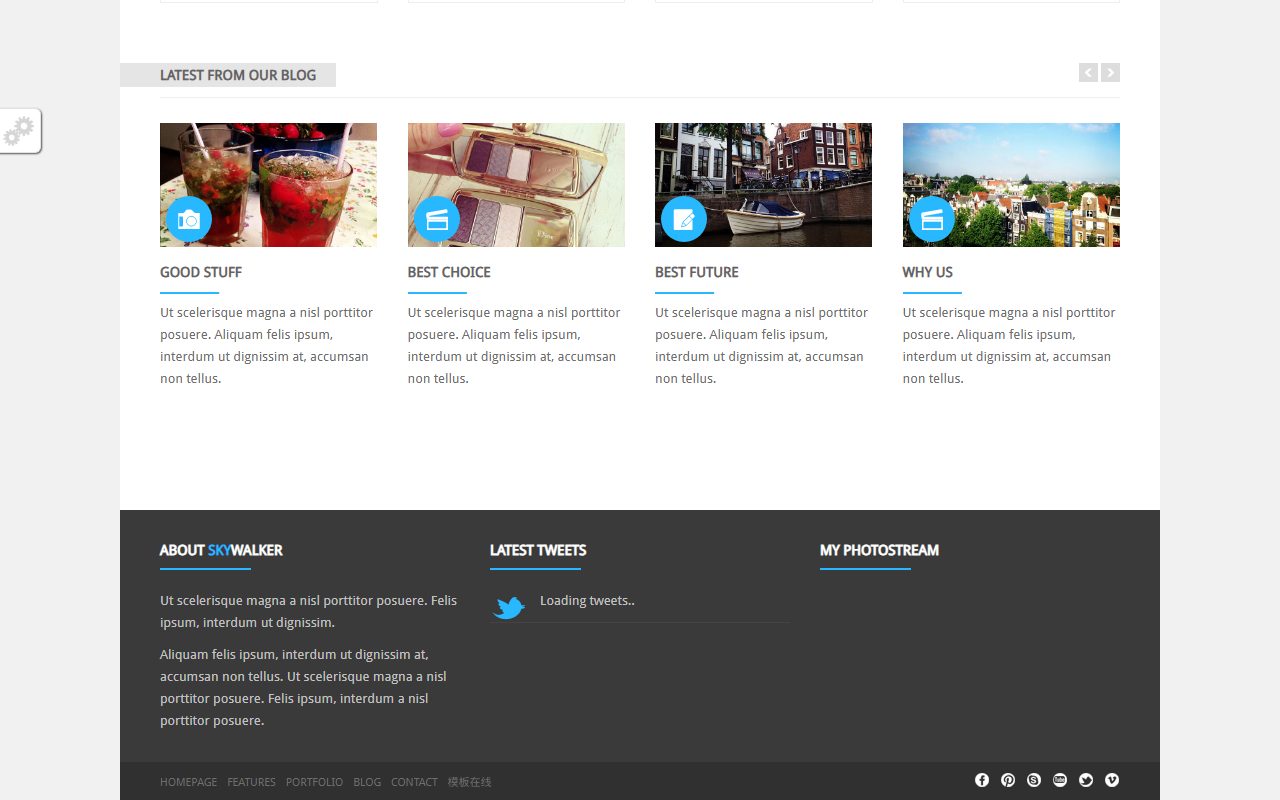The width and height of the screenshot is (1280, 800).
Task: Open the Best Choice post title
Action: click(449, 272)
